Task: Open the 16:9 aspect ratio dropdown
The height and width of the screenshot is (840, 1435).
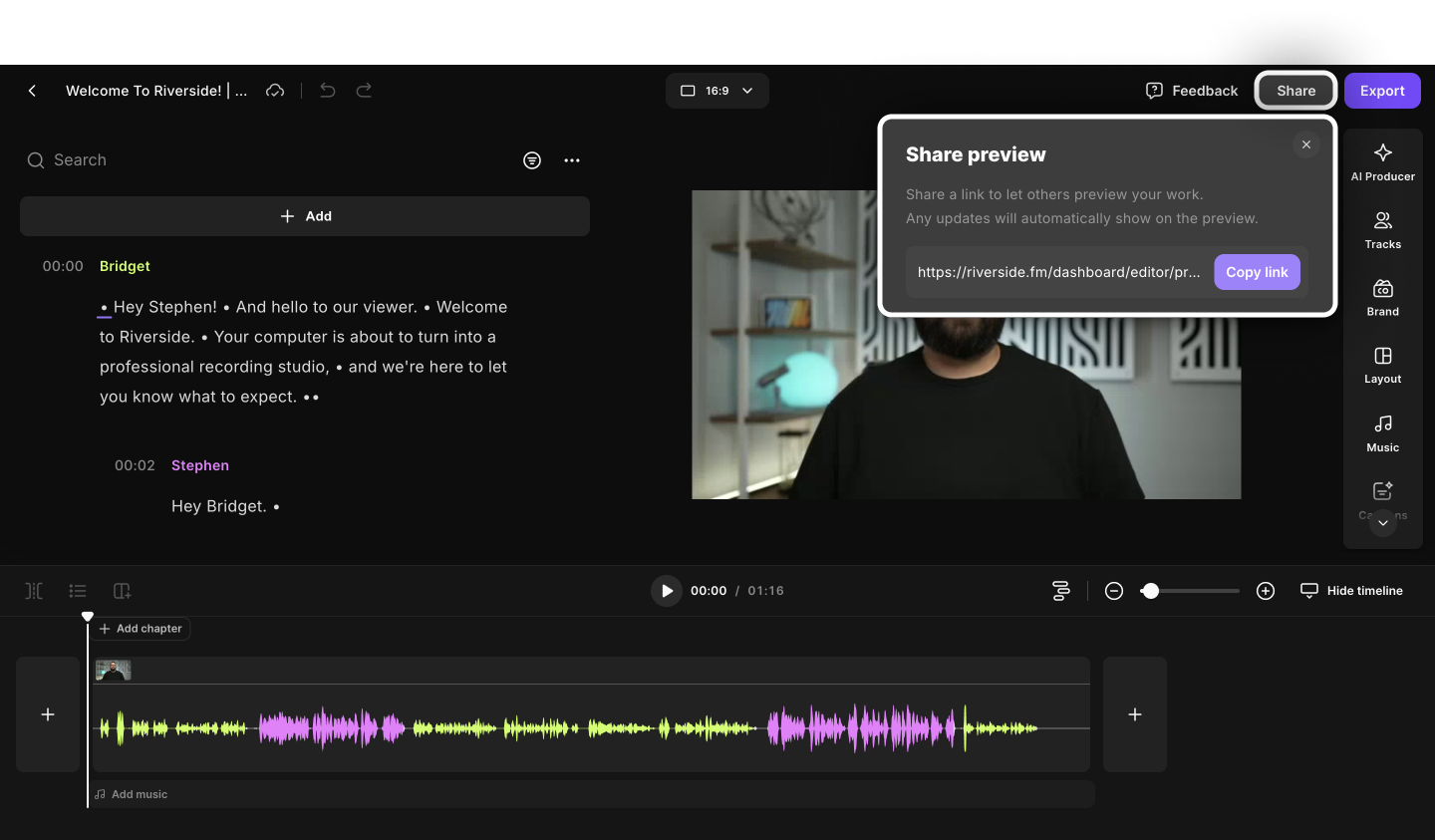Action: coord(717,91)
